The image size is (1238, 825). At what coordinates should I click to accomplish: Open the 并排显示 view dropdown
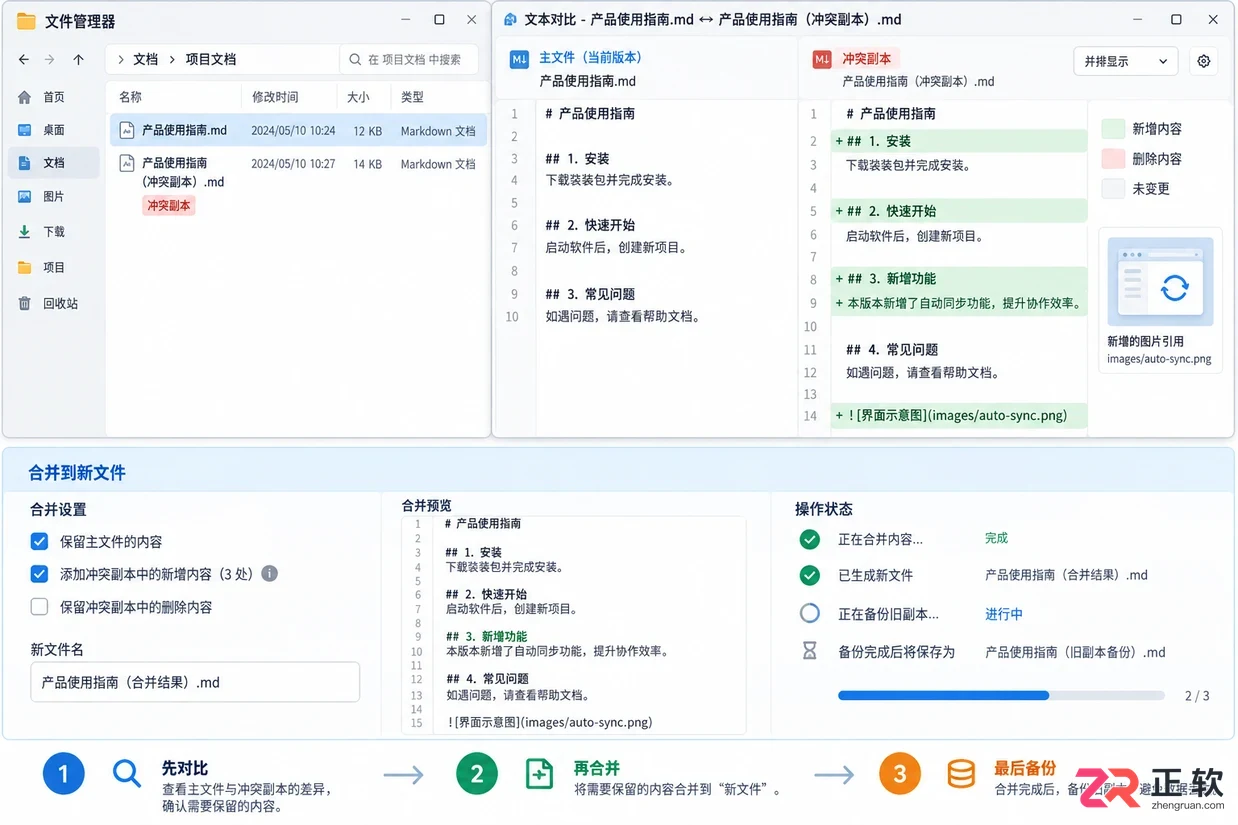click(1126, 61)
